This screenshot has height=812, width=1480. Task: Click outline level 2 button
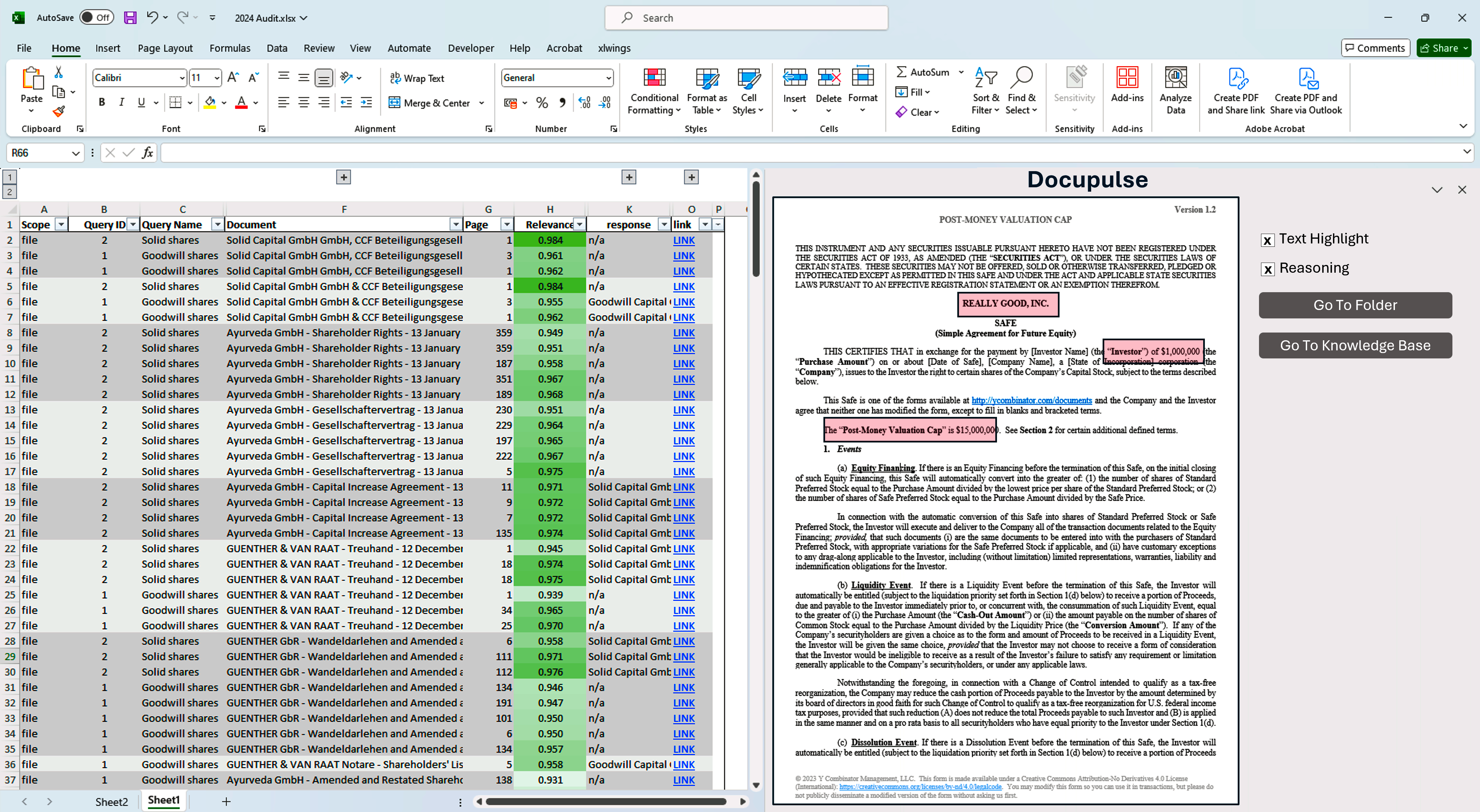10,192
